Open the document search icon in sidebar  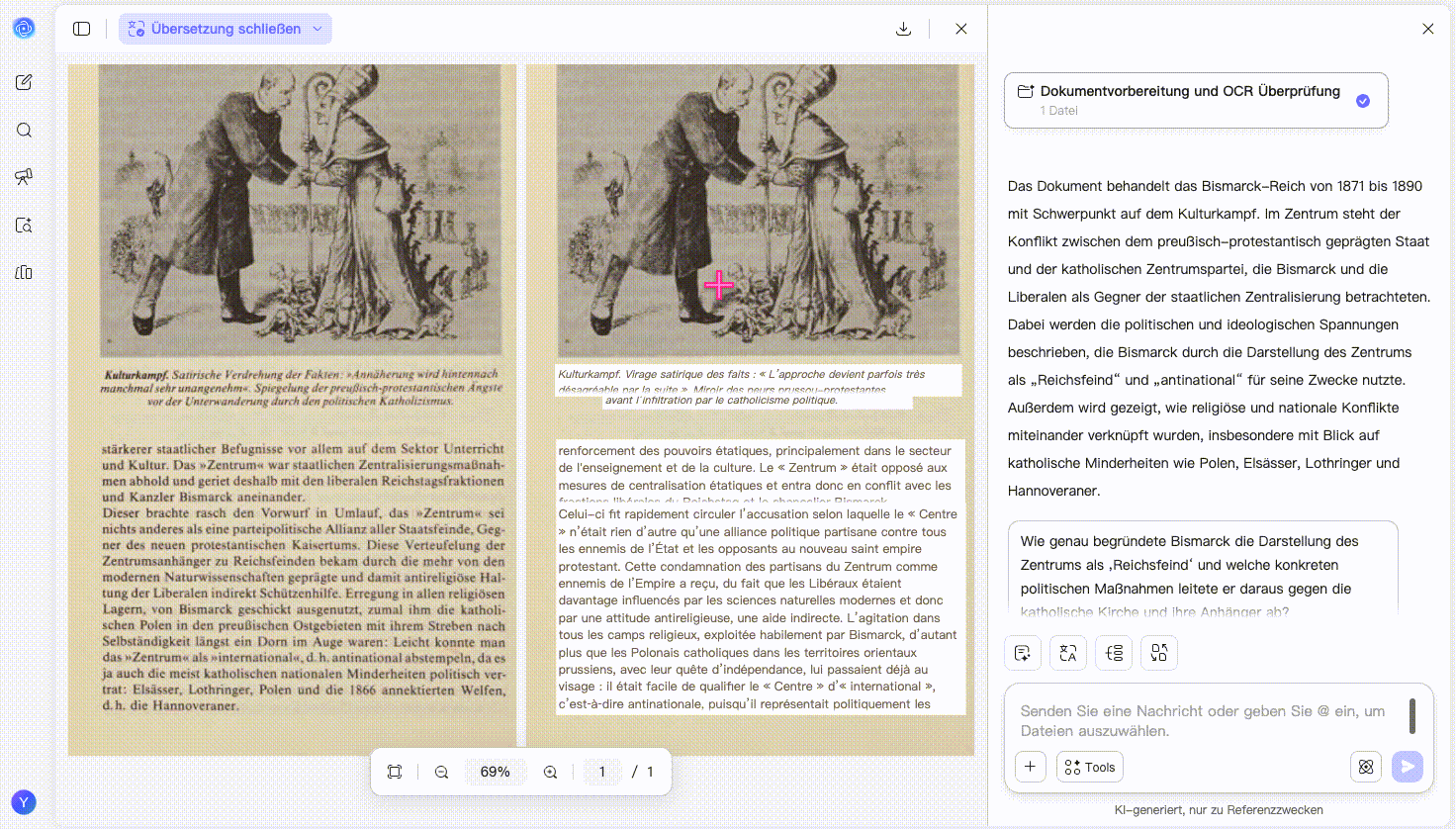(24, 225)
